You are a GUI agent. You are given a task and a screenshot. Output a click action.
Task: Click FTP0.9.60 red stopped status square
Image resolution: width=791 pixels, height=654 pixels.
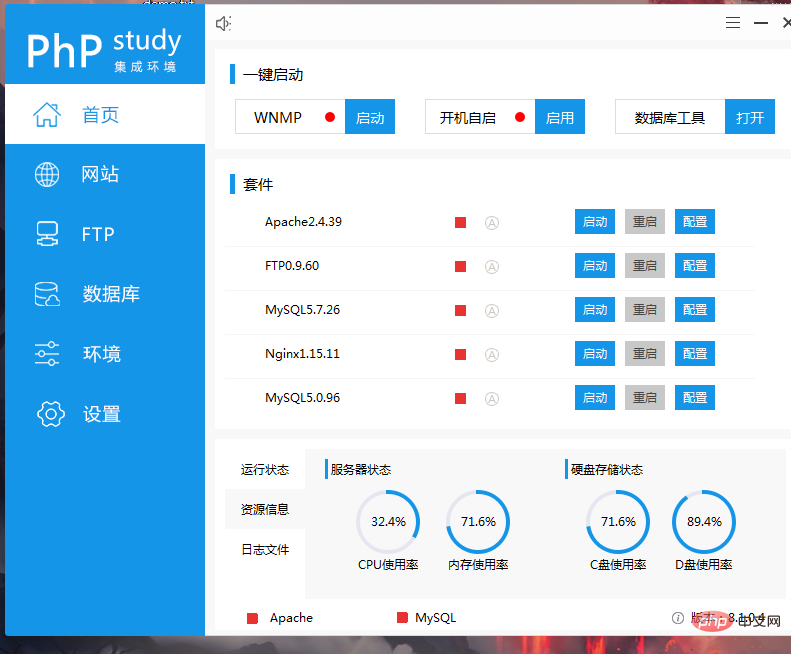pyautogui.click(x=460, y=266)
